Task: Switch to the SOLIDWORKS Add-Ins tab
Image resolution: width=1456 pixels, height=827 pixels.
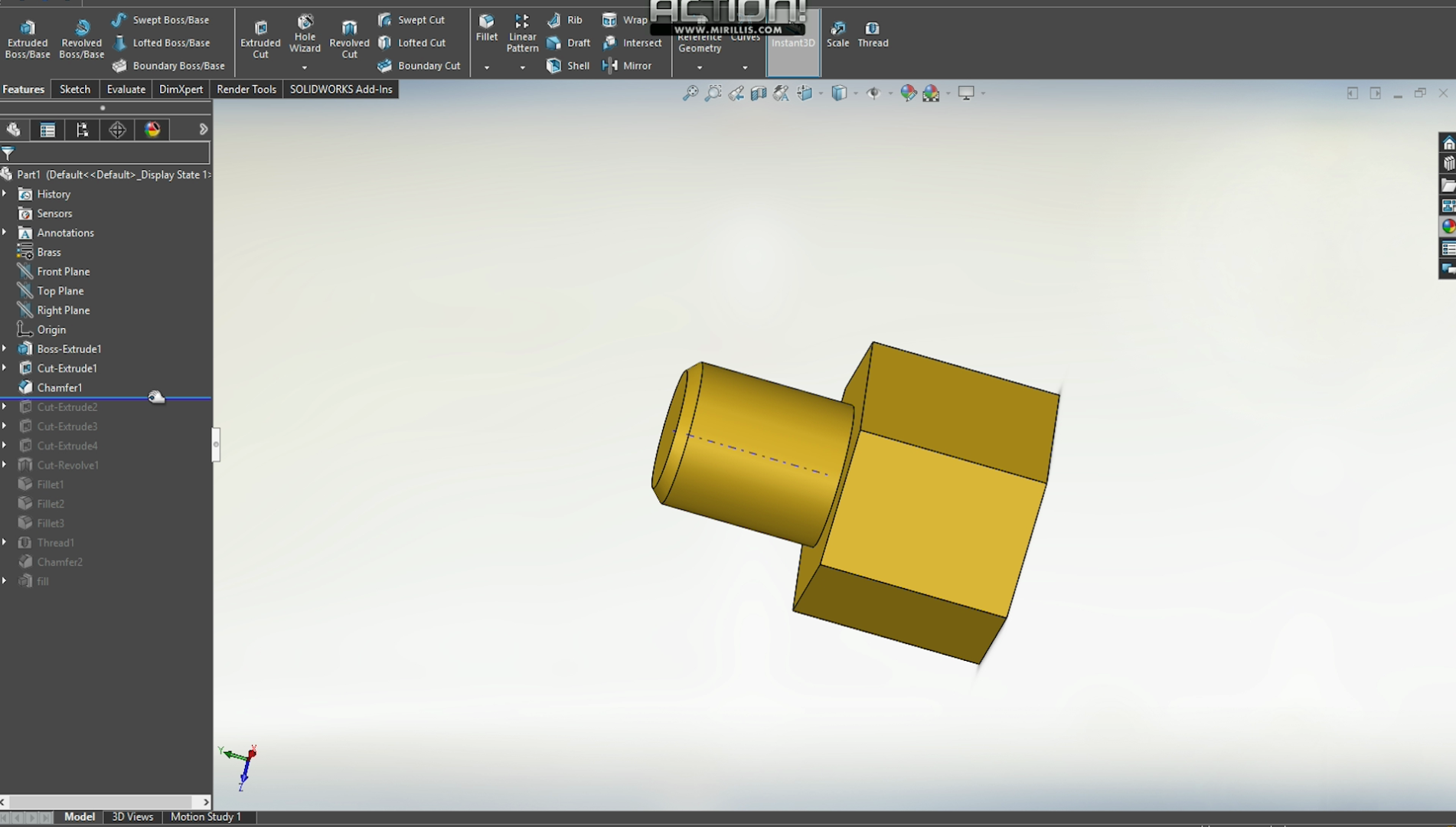Action: 341,89
